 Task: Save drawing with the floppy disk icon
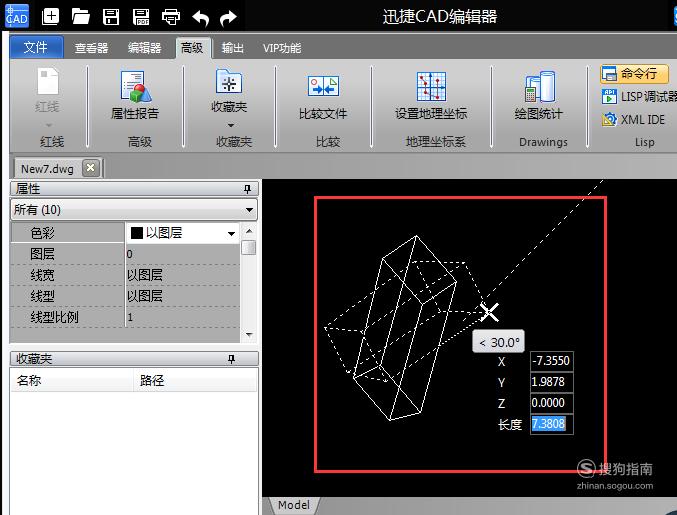click(x=111, y=17)
